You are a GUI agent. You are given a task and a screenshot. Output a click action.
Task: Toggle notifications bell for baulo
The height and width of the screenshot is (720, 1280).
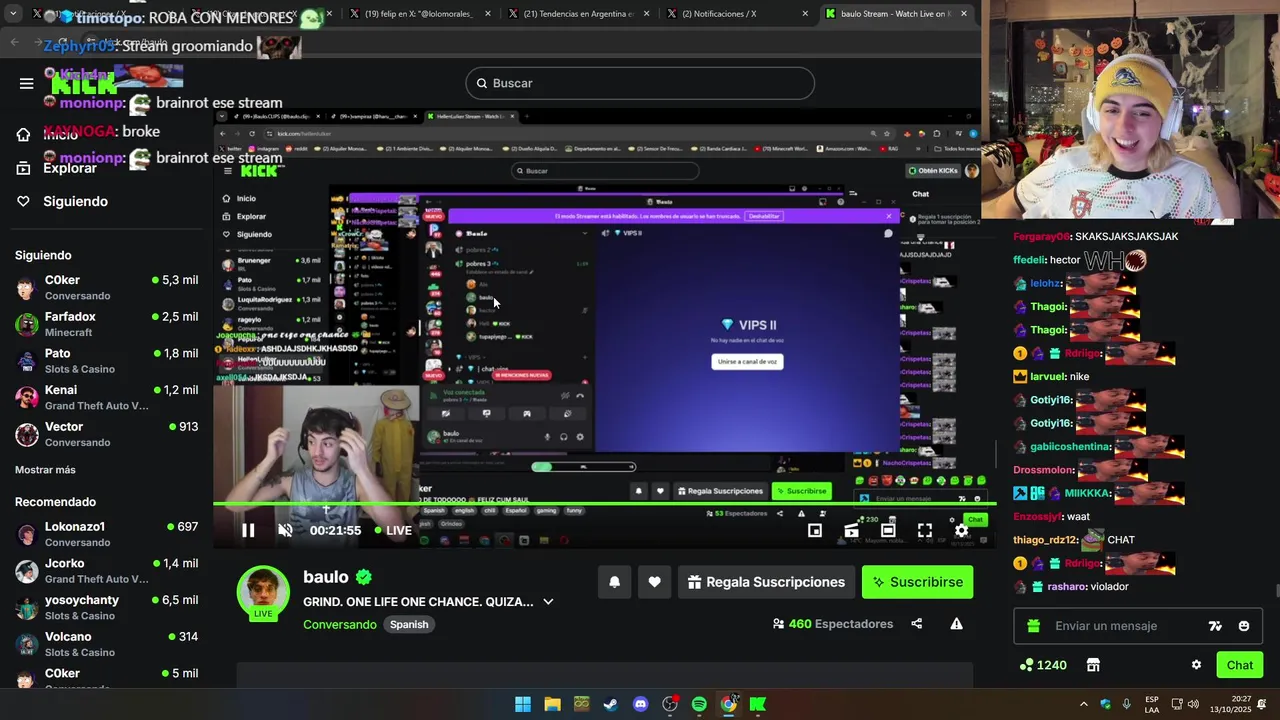tap(615, 582)
